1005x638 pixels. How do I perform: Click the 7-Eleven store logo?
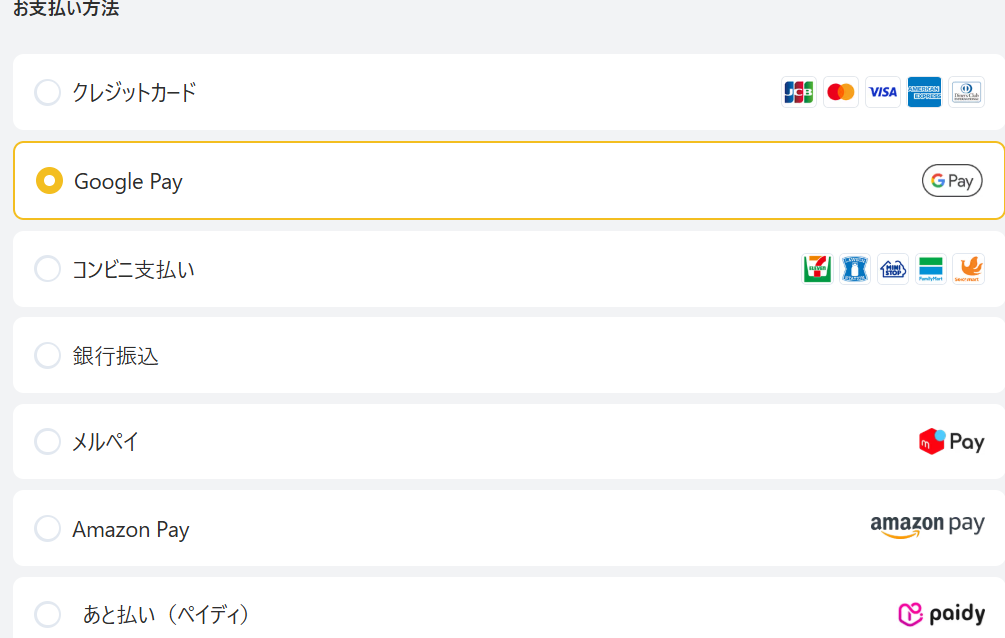(x=818, y=269)
